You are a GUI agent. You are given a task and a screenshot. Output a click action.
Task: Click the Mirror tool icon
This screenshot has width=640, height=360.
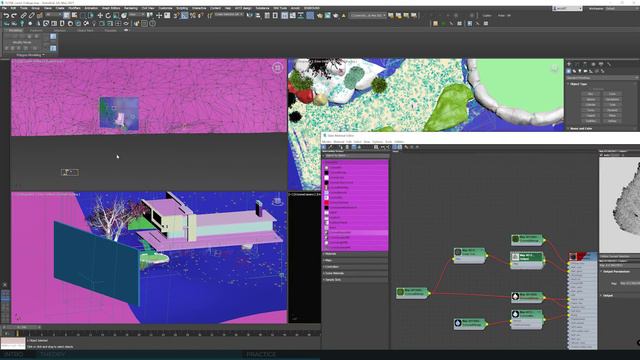tap(250, 16)
